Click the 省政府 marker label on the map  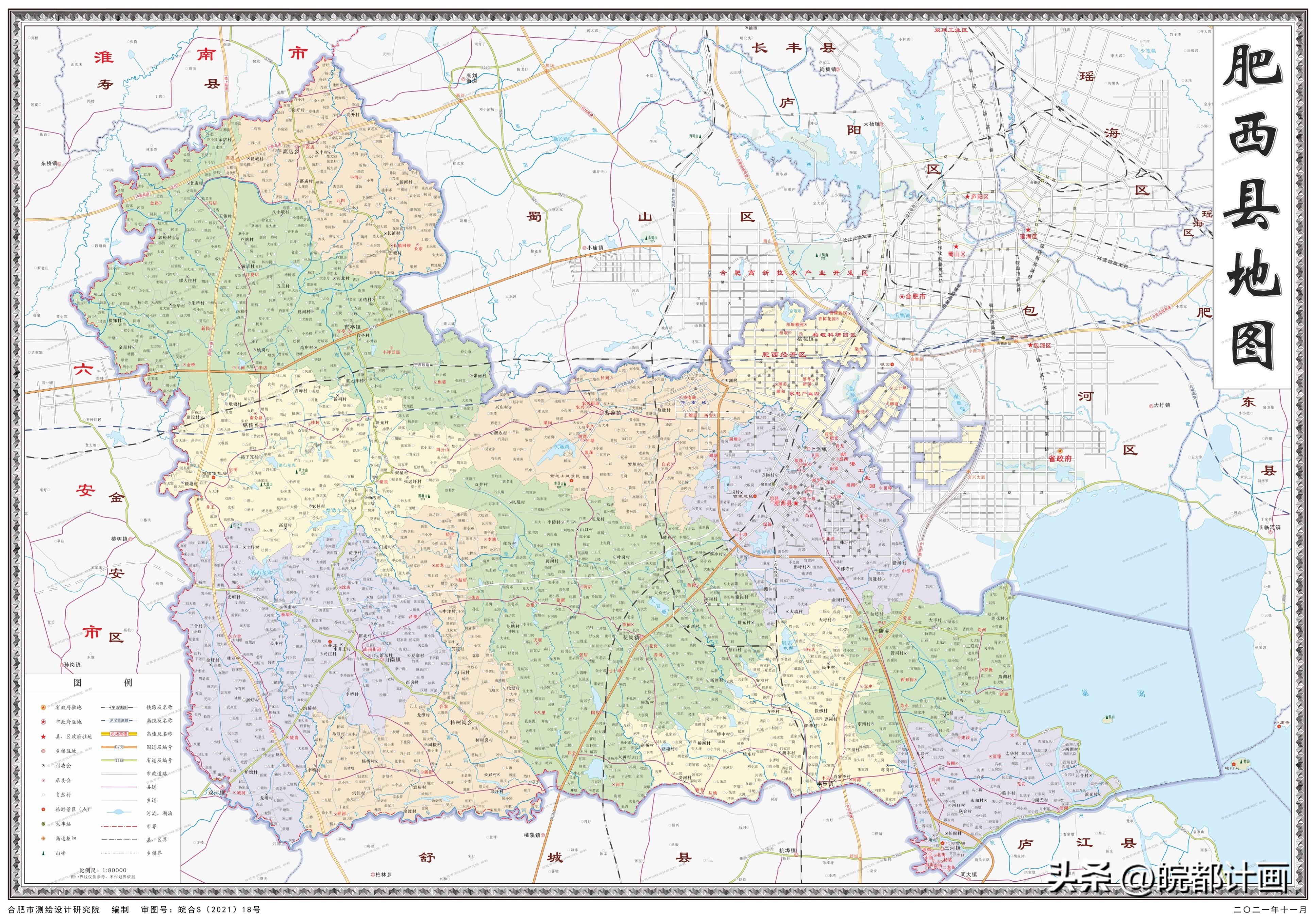1060,459
